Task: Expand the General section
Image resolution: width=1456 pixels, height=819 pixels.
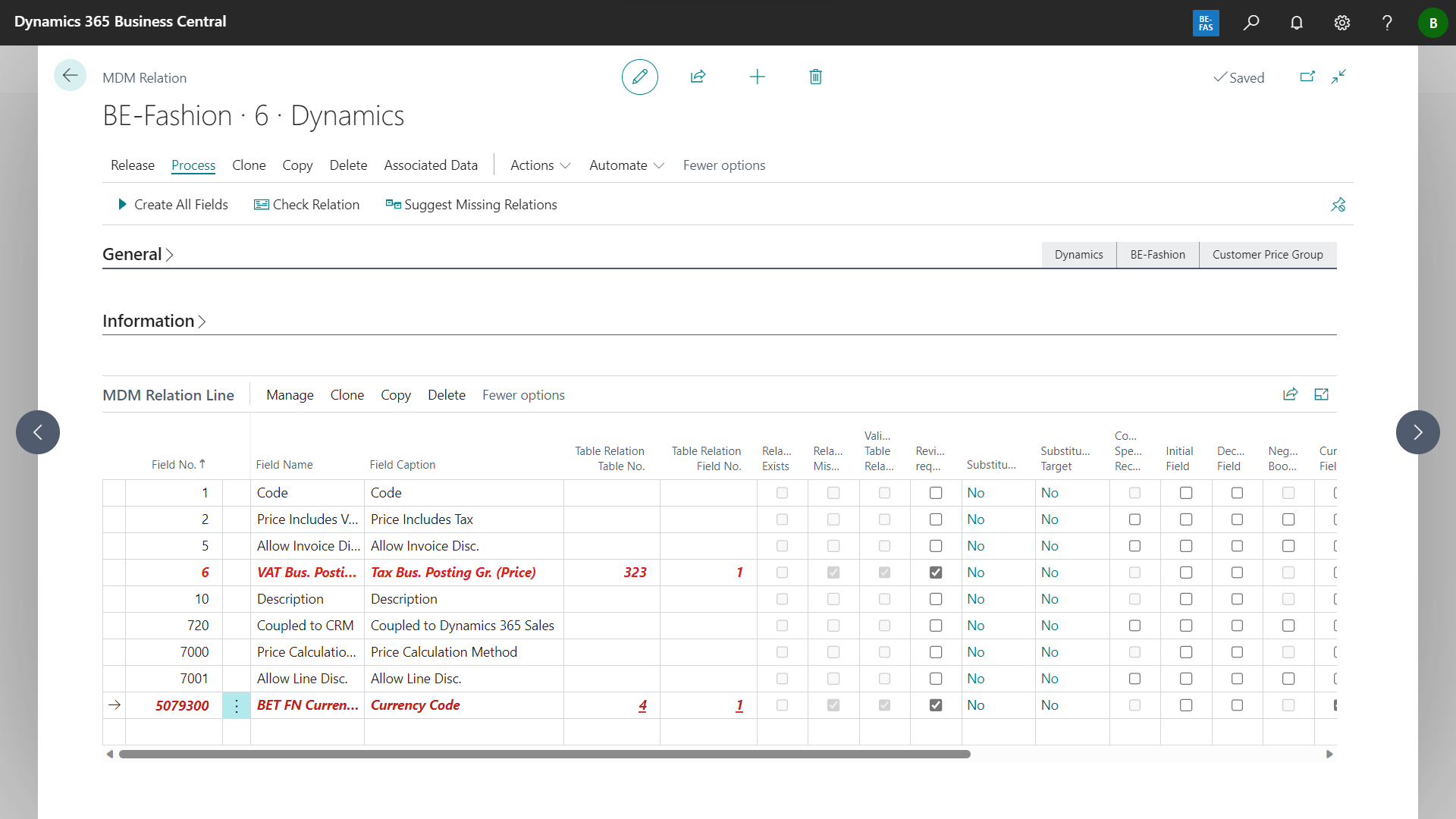Action: 138,254
